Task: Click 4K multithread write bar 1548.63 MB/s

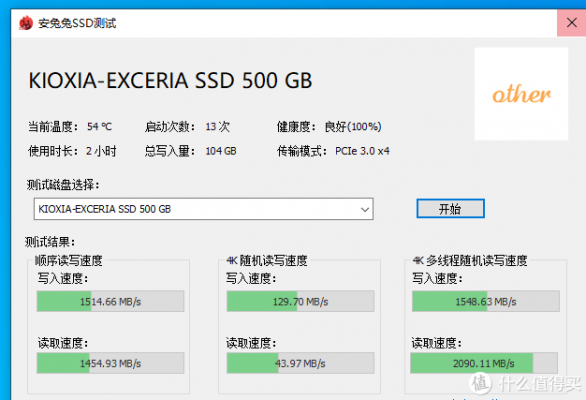Action: tap(485, 301)
